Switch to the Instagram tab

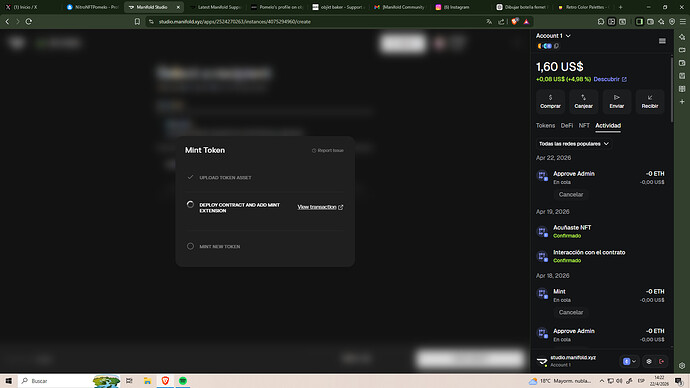coord(462,7)
